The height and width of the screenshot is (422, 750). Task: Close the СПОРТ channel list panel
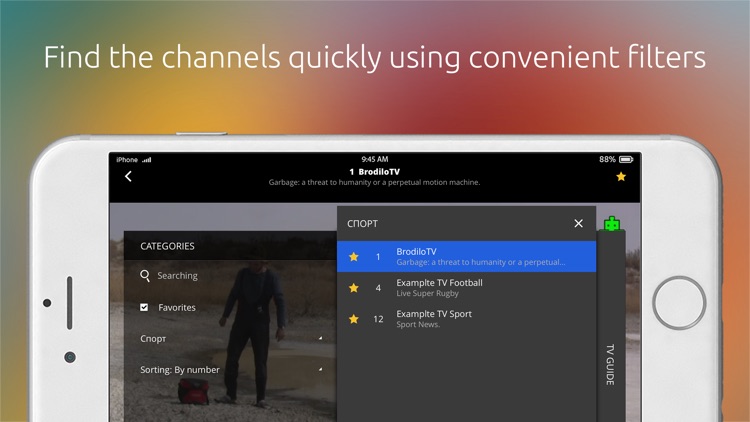578,223
